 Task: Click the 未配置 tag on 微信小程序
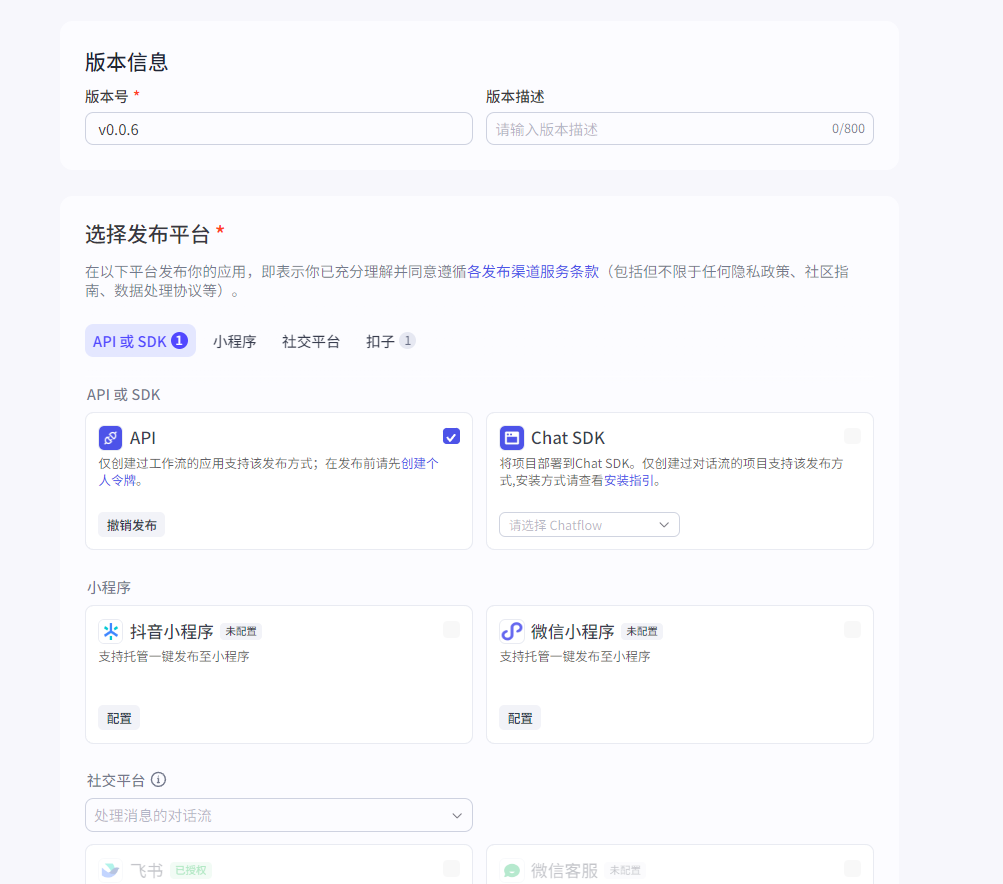coord(642,631)
